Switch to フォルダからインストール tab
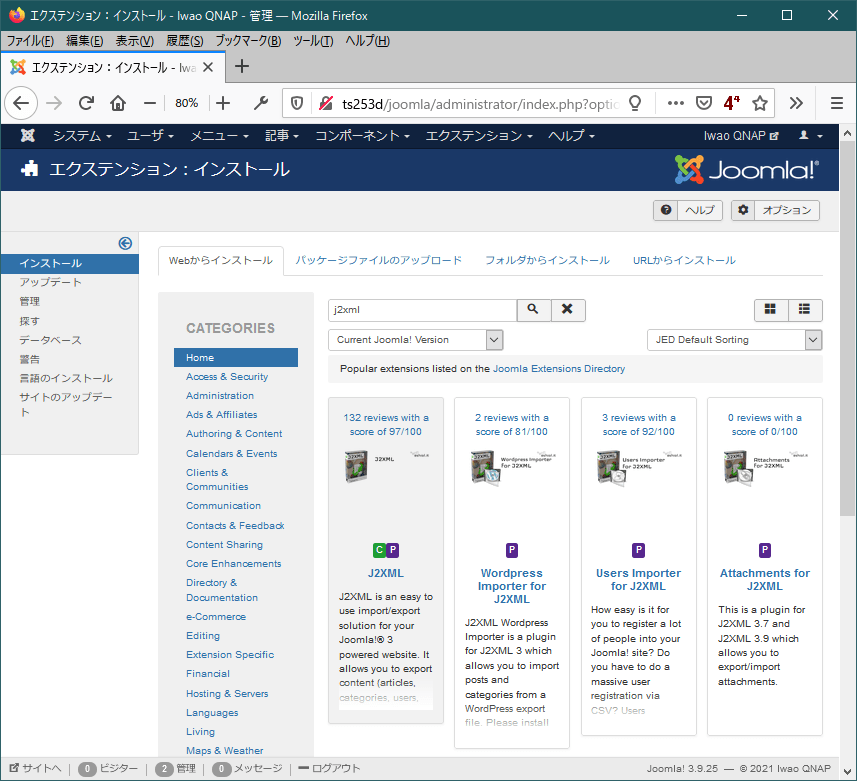This screenshot has height=781, width=857. point(547,261)
